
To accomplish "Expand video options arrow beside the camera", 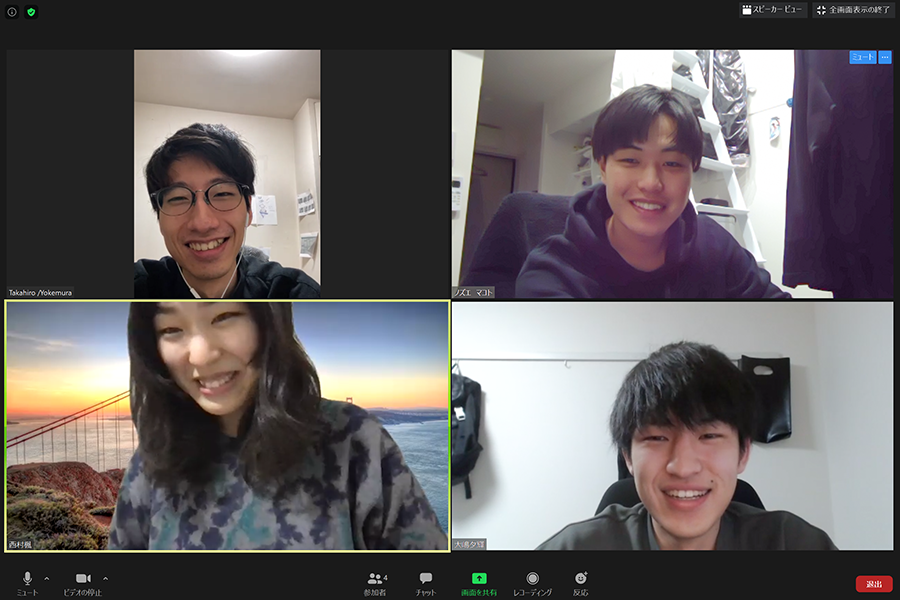I will tap(105, 578).
